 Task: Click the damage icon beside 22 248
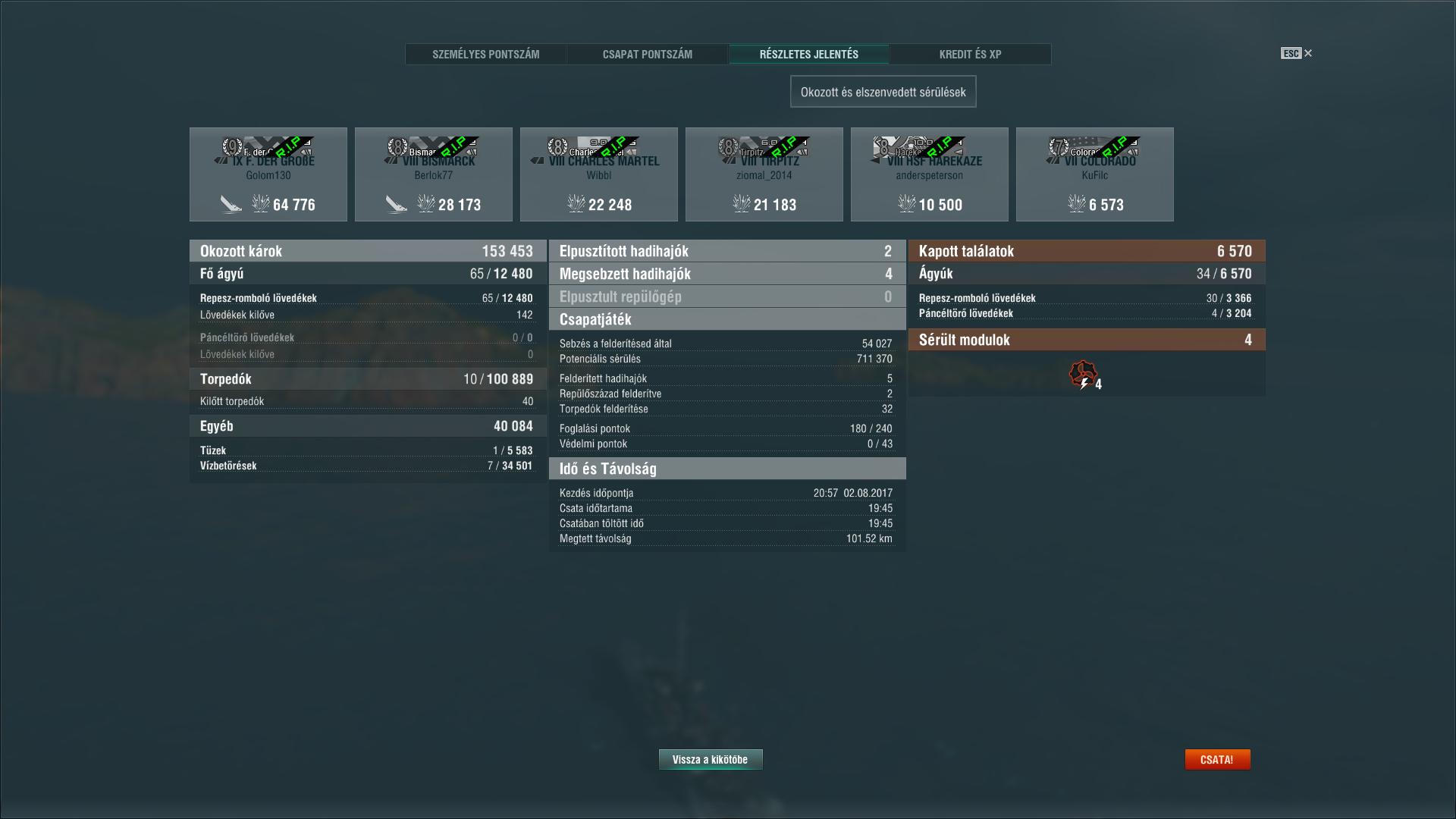click(x=576, y=203)
